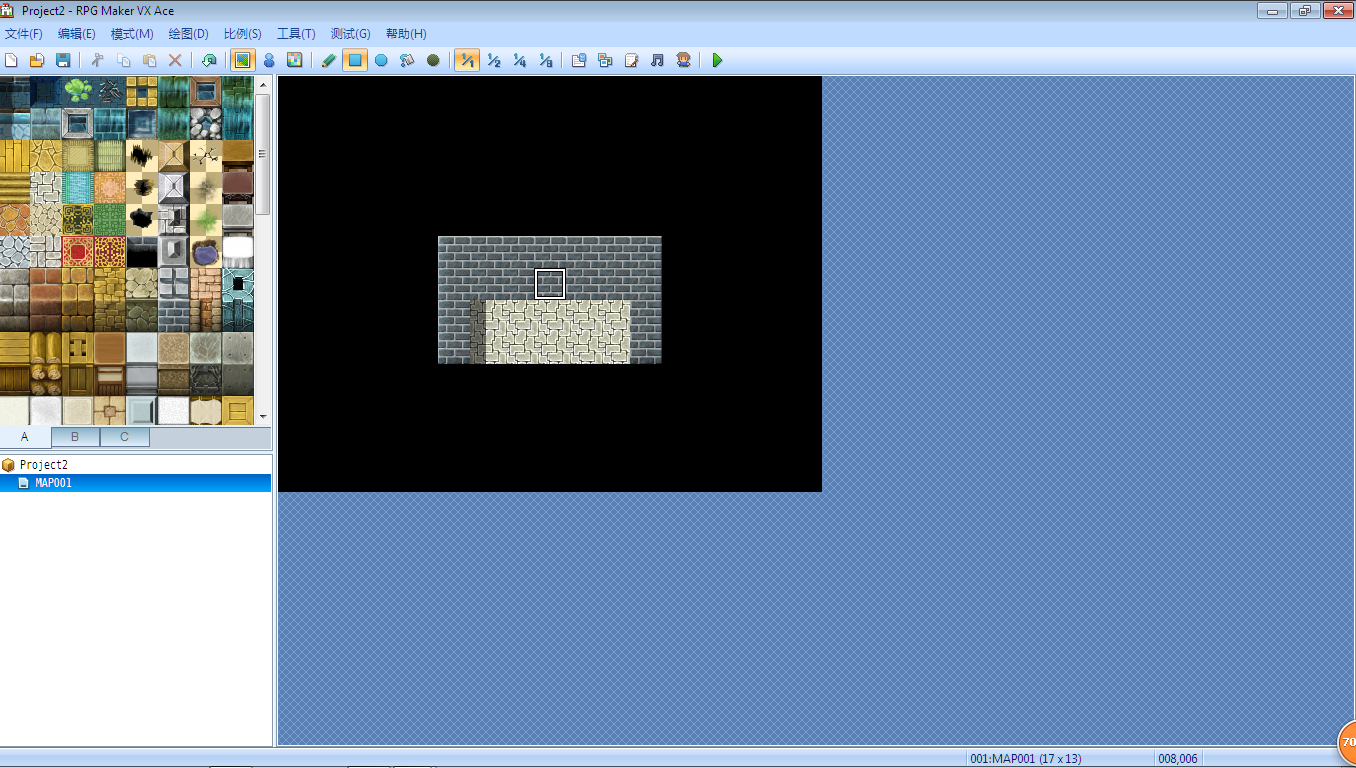
Task: Select the pencil drawing tool
Action: (329, 60)
